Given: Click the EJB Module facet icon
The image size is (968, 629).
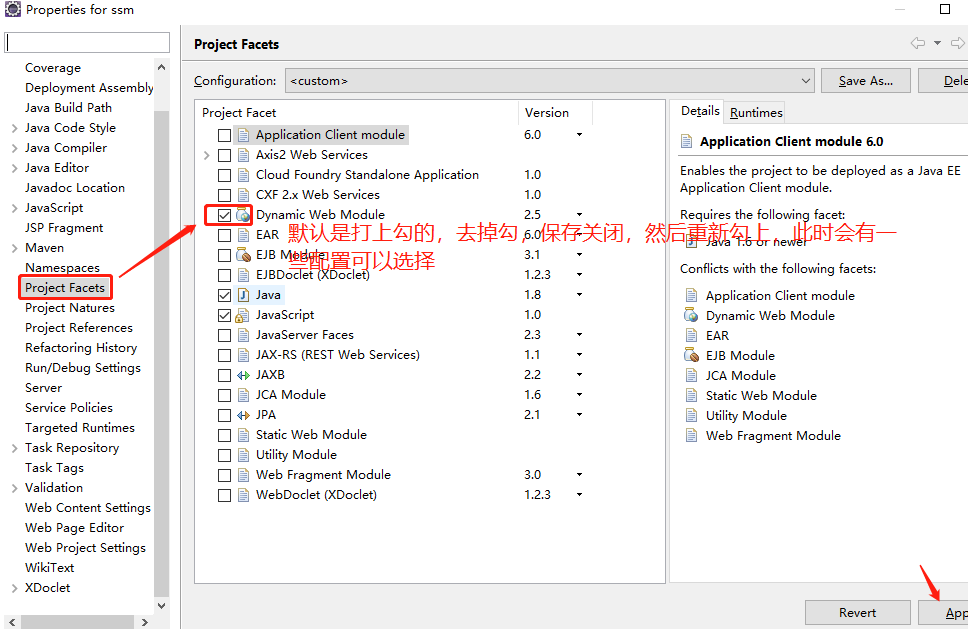Looking at the screenshot, I should (x=243, y=255).
